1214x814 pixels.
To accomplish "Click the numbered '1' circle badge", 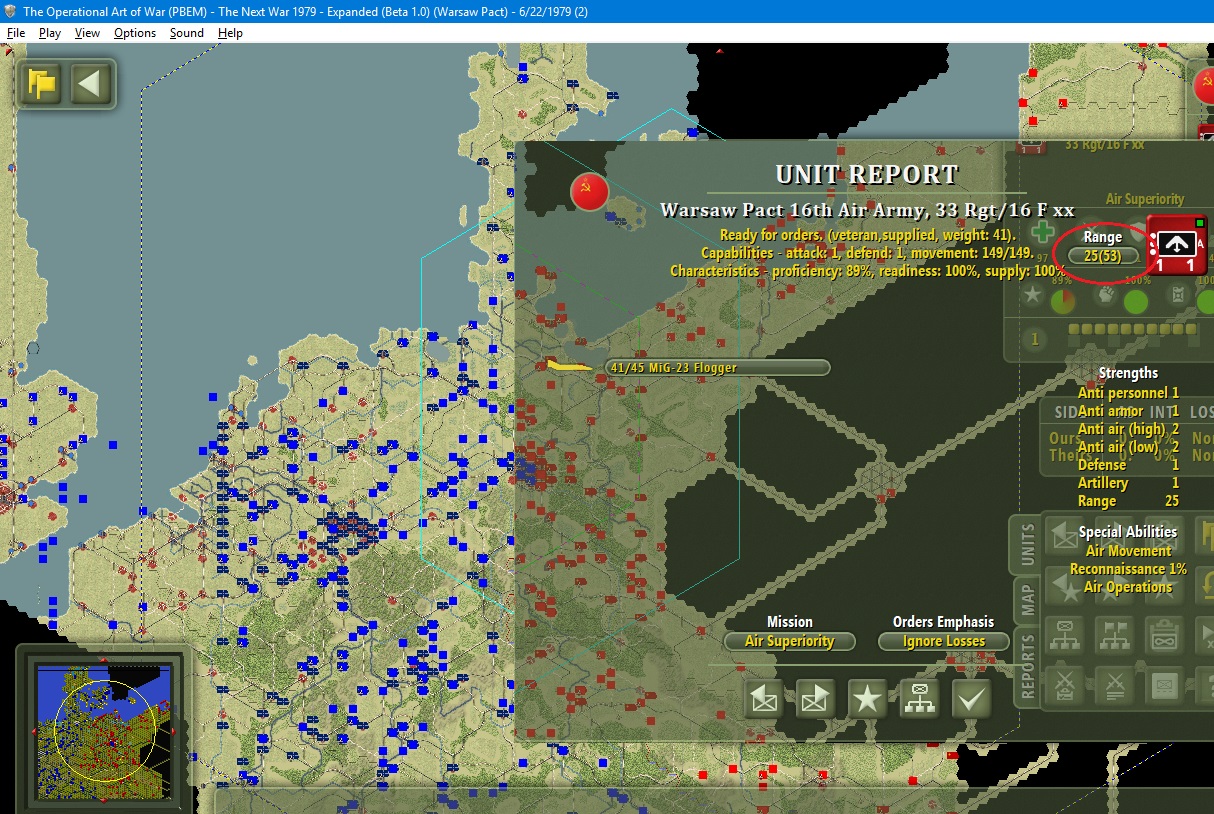I will (x=1035, y=340).
